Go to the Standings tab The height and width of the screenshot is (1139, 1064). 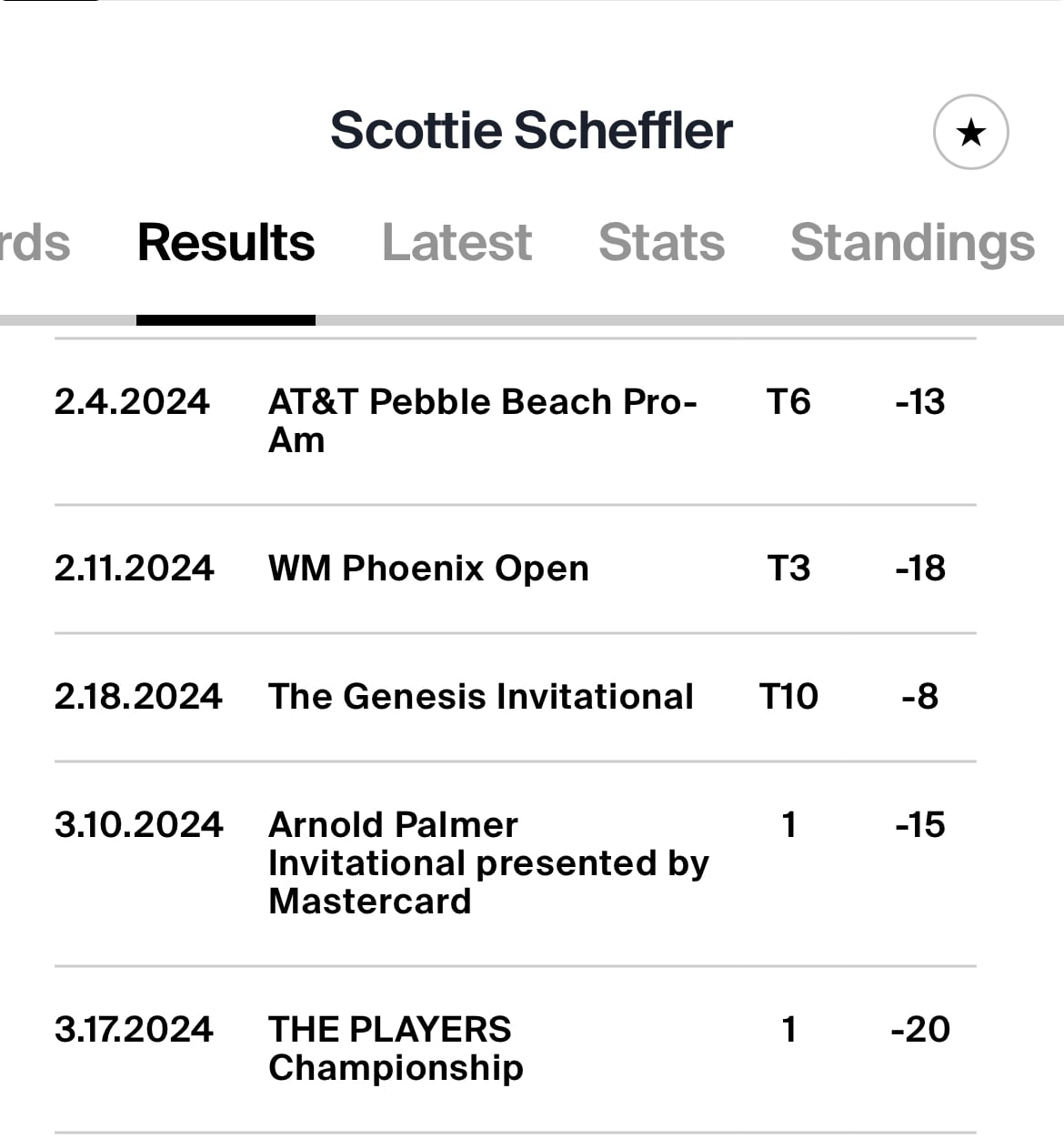(913, 244)
